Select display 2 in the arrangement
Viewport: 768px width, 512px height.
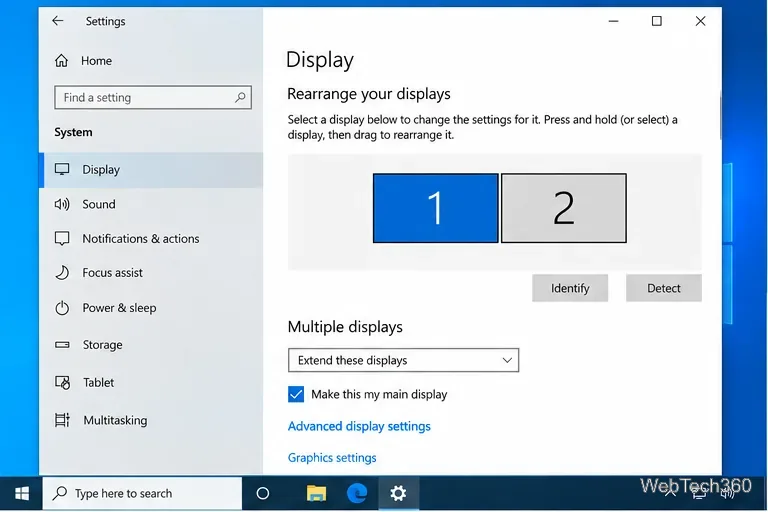564,208
